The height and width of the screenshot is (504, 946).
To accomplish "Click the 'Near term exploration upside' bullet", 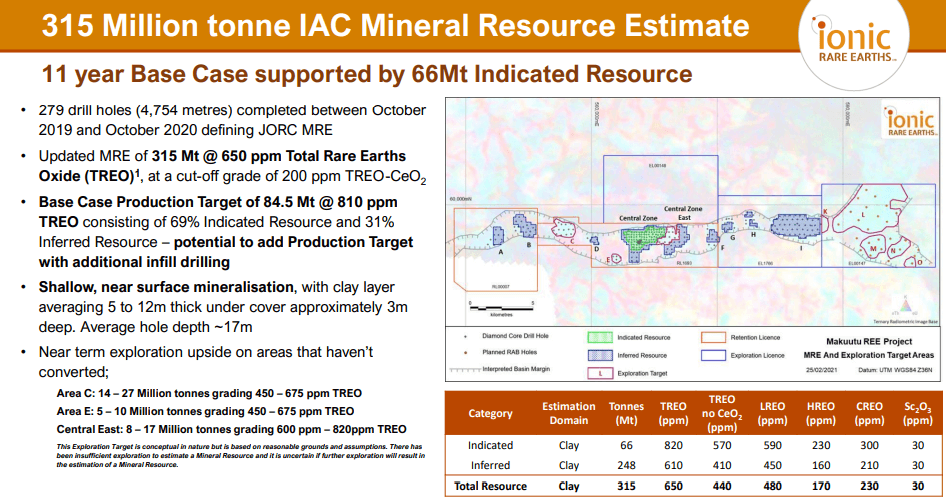I will point(206,362).
